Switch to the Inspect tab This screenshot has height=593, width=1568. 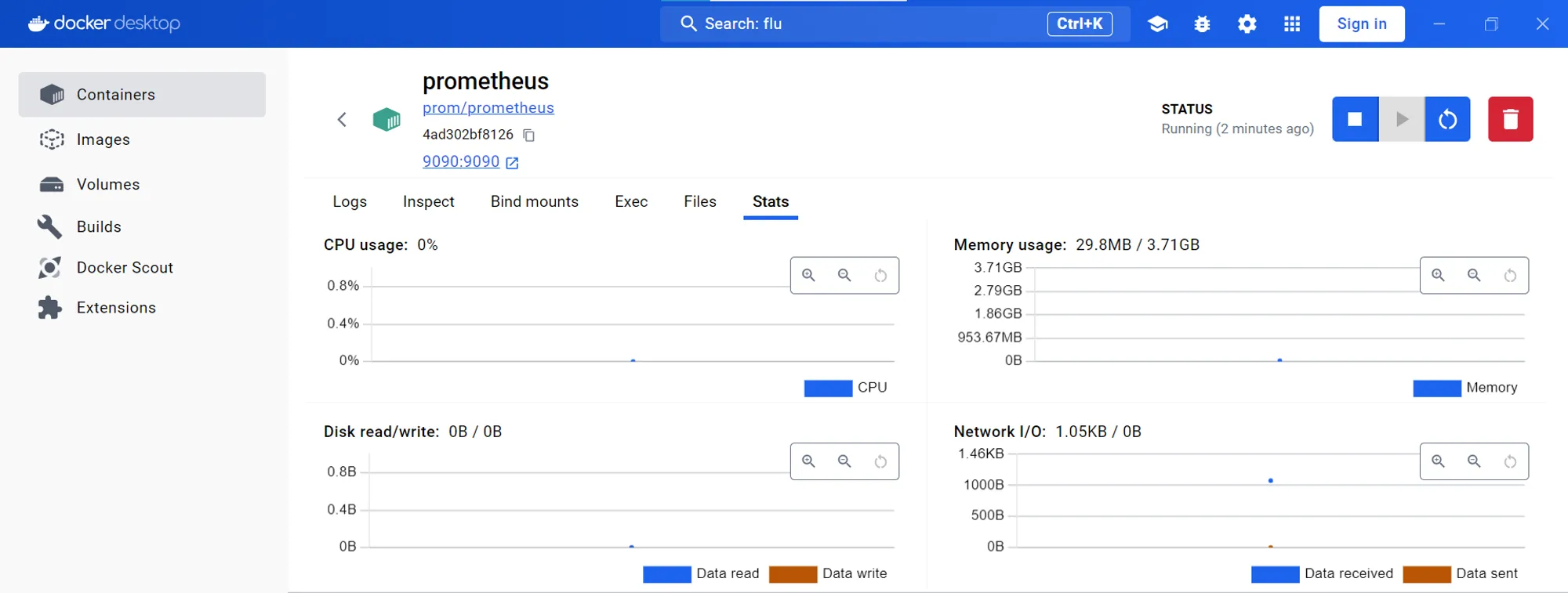coord(429,201)
